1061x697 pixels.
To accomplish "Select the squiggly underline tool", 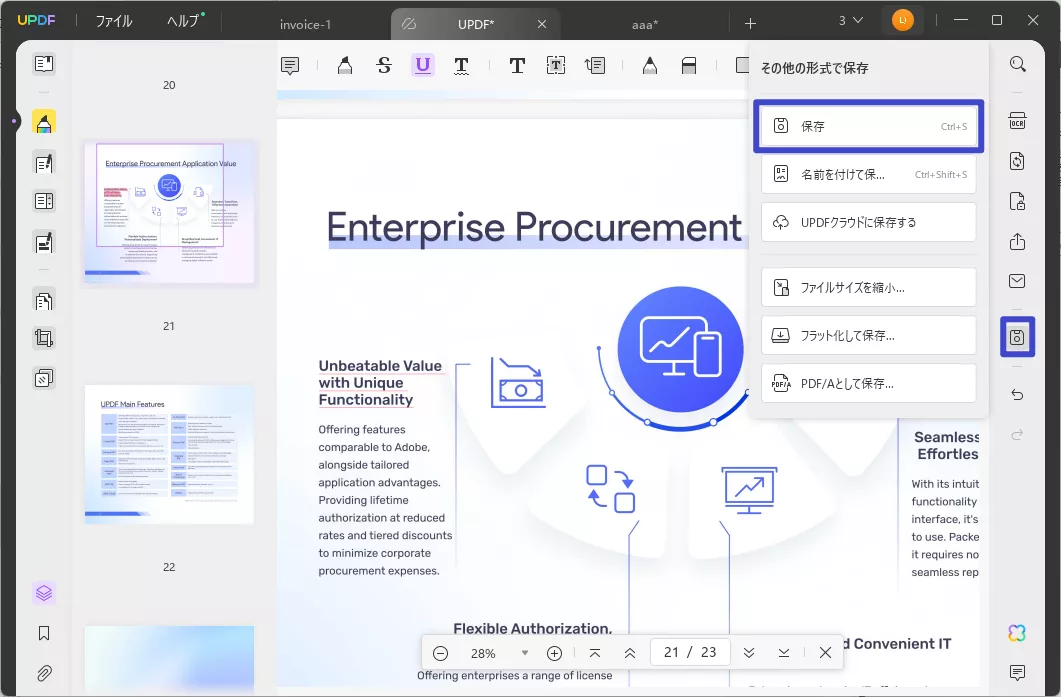I will click(461, 66).
